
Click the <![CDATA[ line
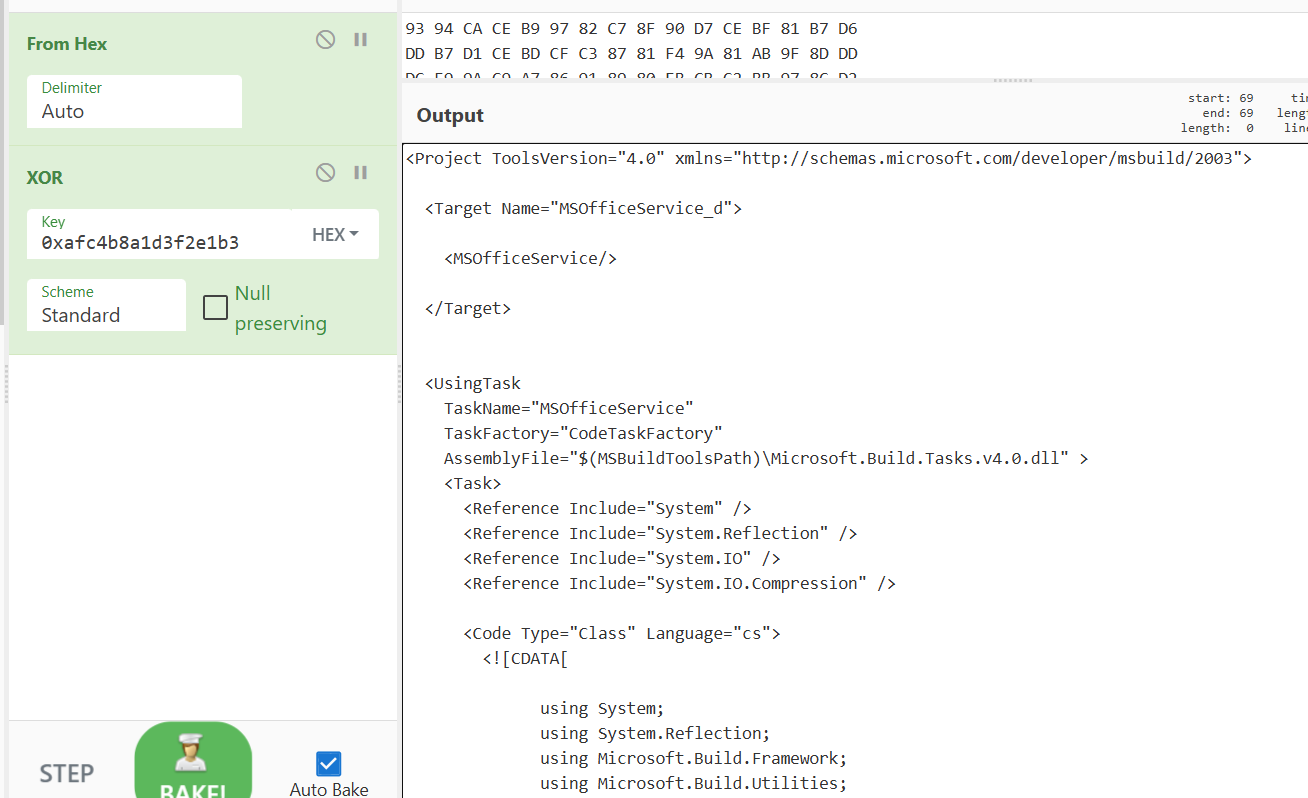526,659
